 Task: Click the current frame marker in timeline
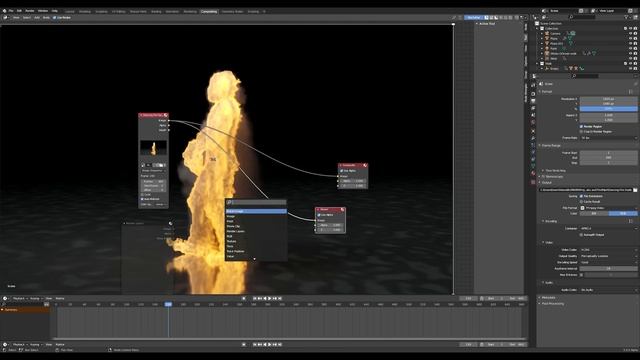[168, 304]
